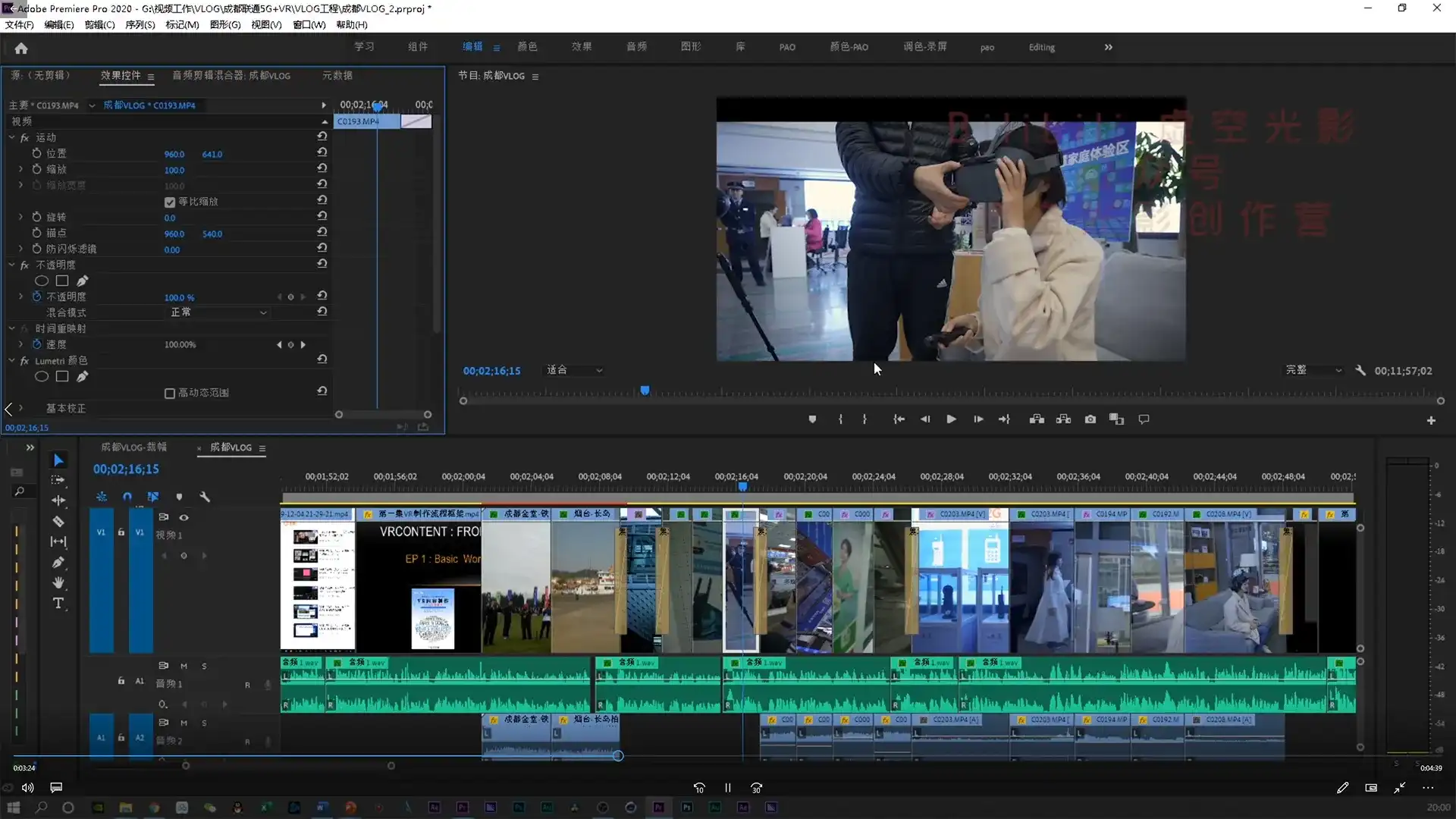Screen dimensions: 1456x819
Task: Open the zoom level (适合) dropdown
Action: [x=574, y=370]
